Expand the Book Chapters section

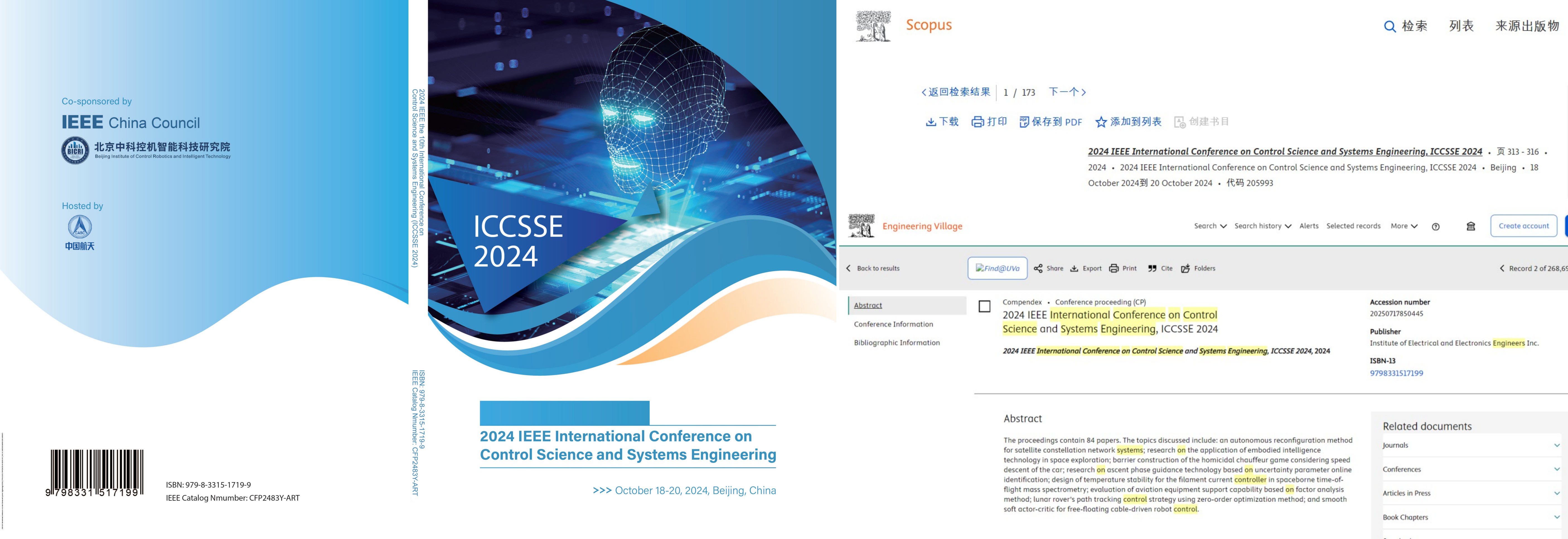(x=1557, y=517)
